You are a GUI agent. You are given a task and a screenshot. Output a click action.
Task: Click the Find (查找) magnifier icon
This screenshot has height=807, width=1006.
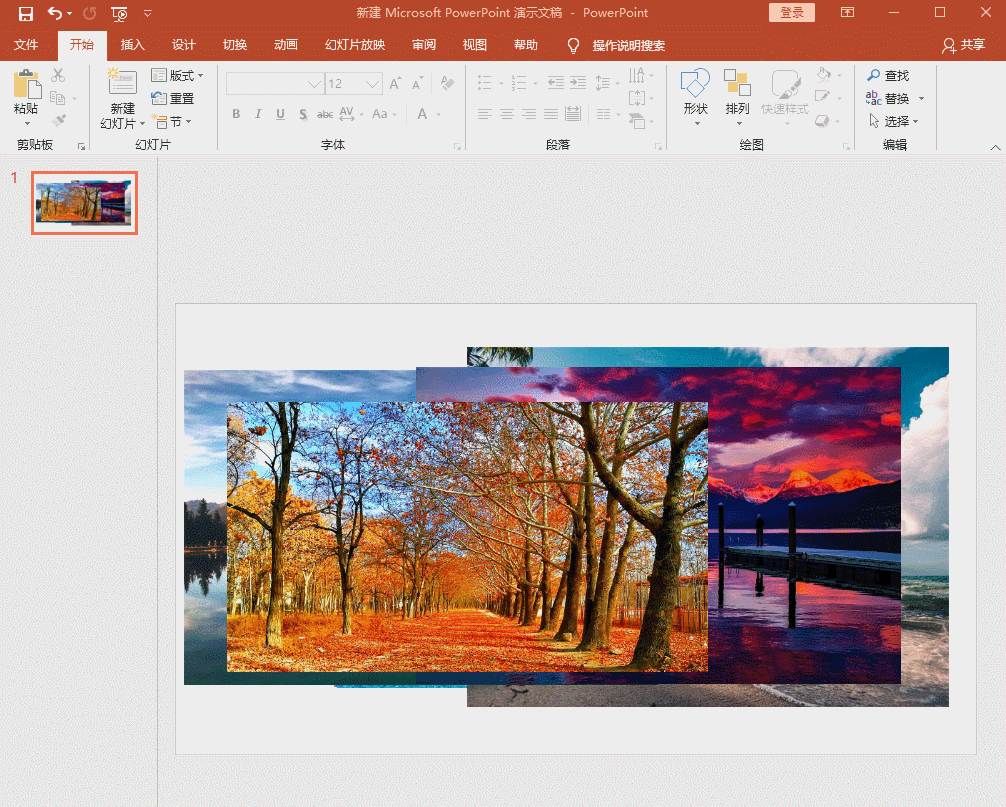tap(874, 76)
